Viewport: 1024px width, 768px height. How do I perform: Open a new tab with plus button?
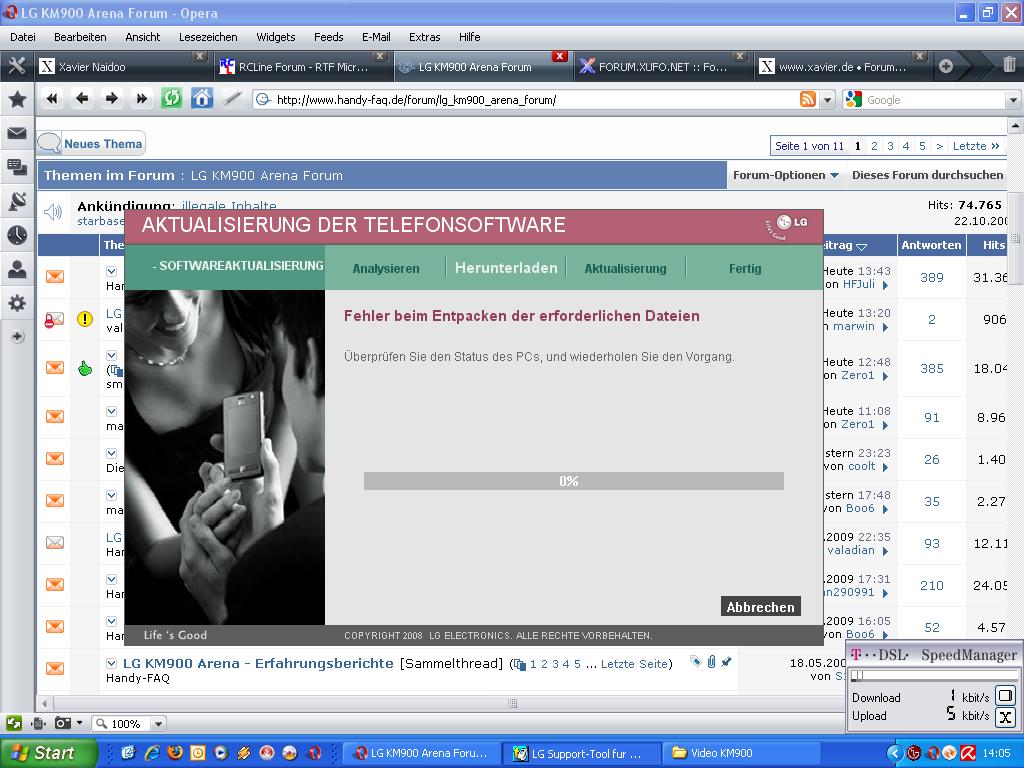point(946,66)
